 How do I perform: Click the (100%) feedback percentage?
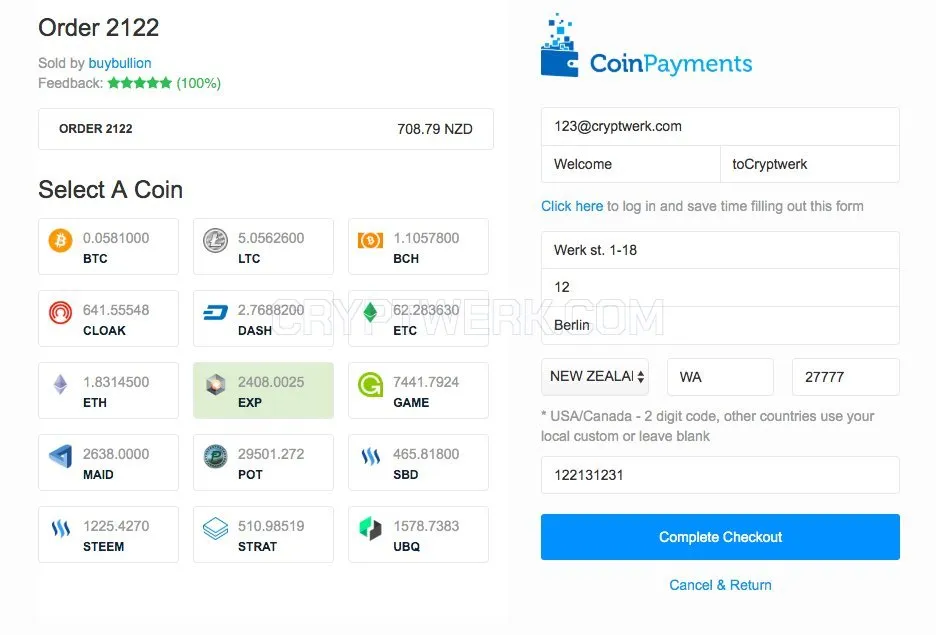(199, 84)
